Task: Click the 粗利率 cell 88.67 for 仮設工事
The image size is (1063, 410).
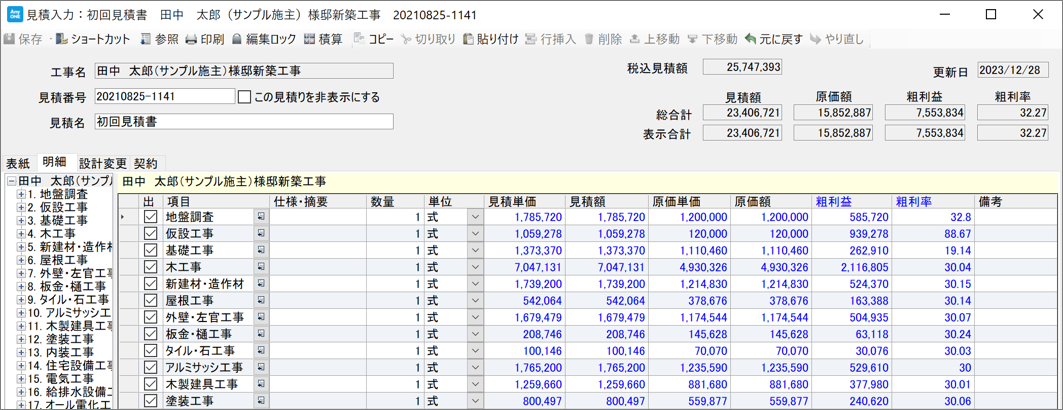Action: (932, 234)
